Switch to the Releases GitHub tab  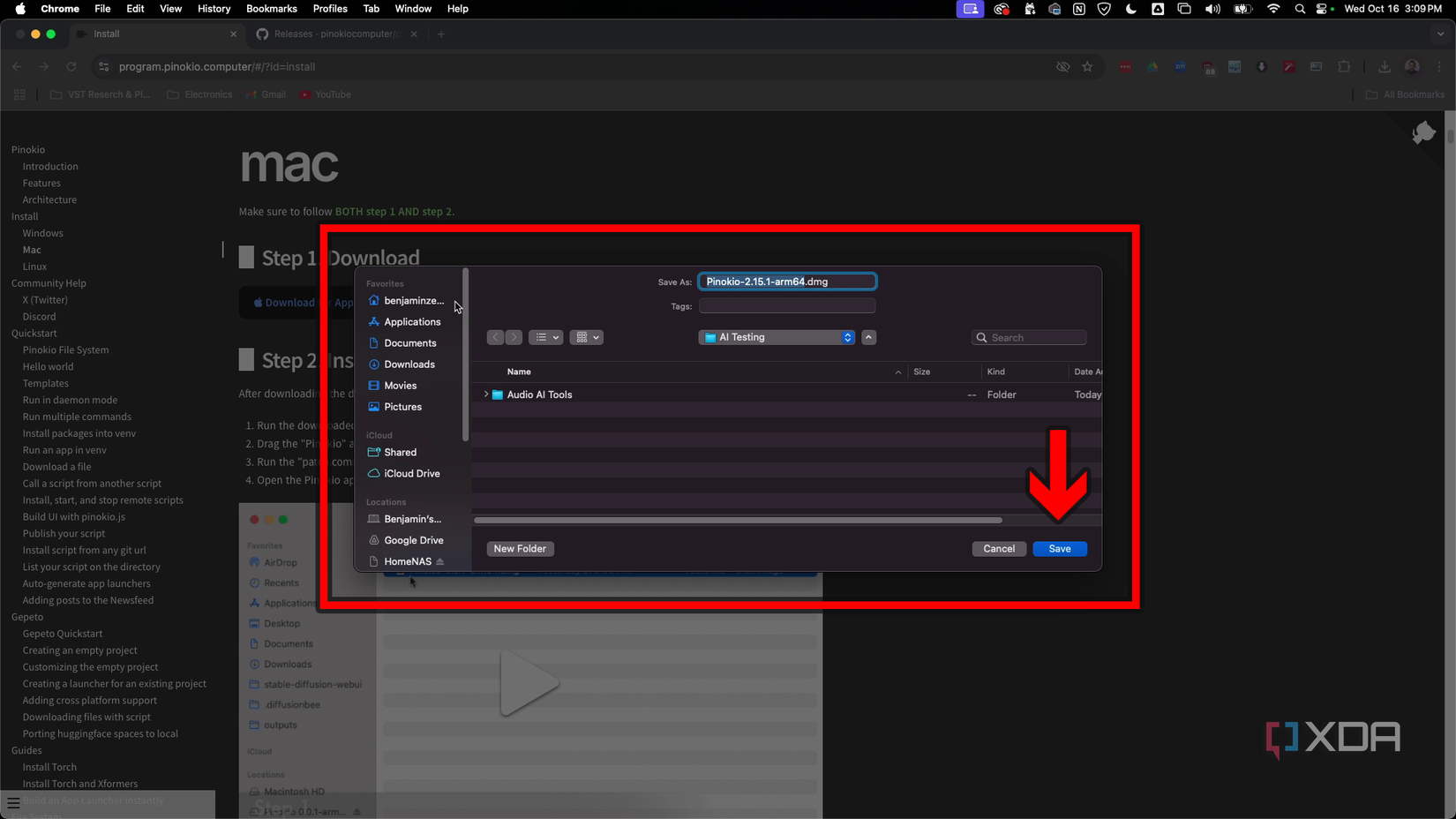(x=336, y=34)
